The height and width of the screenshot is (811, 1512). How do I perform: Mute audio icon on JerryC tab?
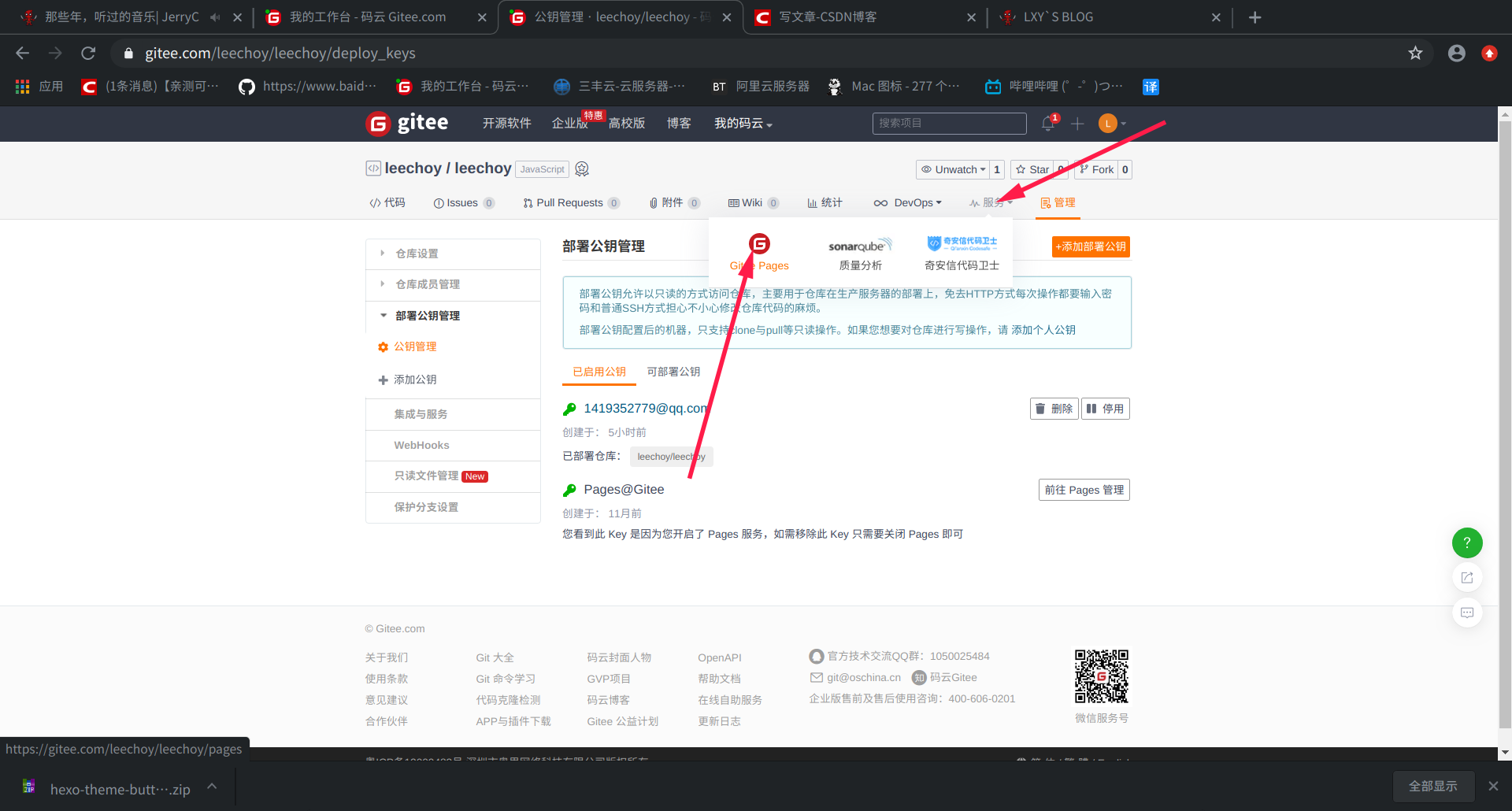point(215,17)
